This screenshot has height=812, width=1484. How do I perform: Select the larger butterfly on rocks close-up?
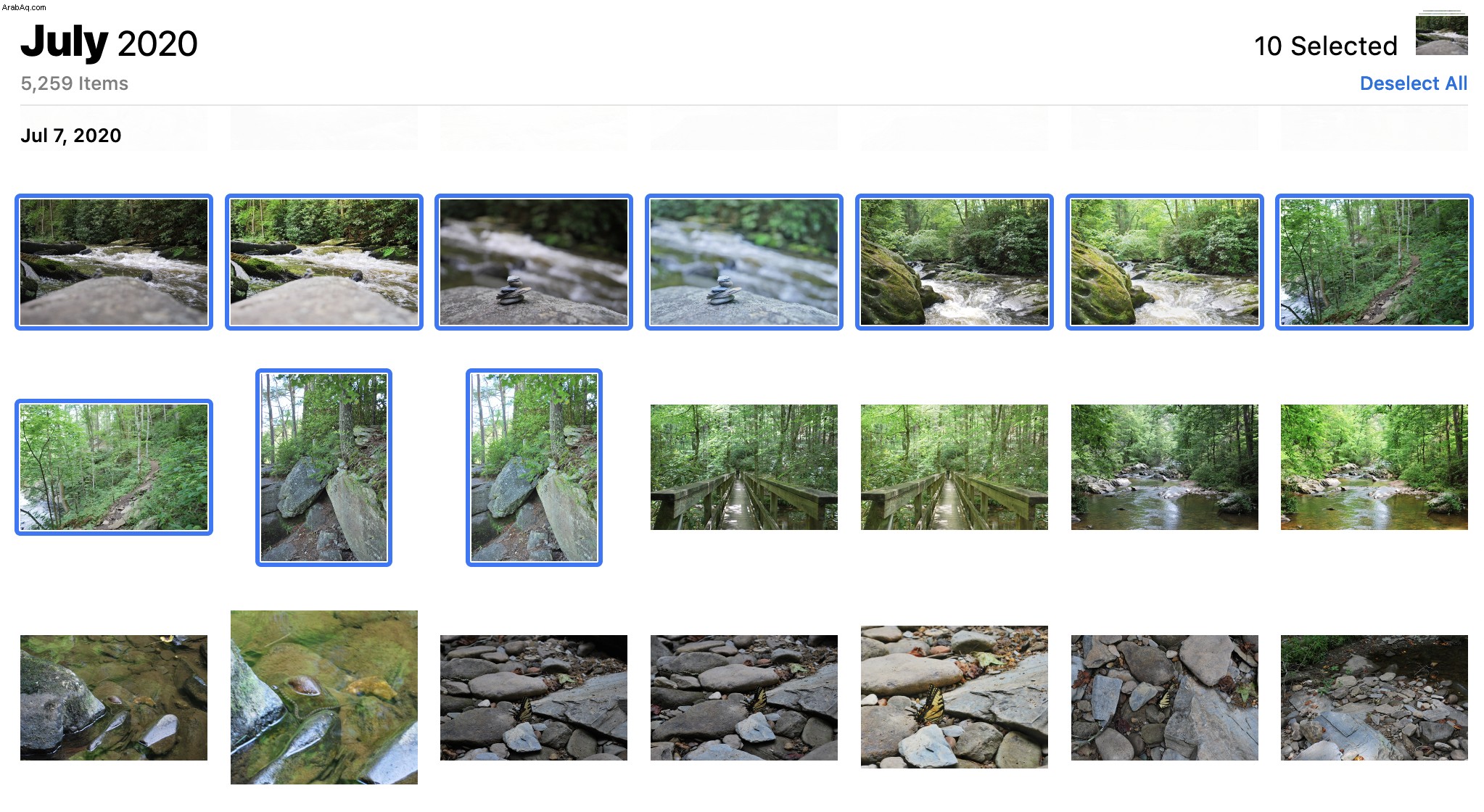tap(955, 697)
